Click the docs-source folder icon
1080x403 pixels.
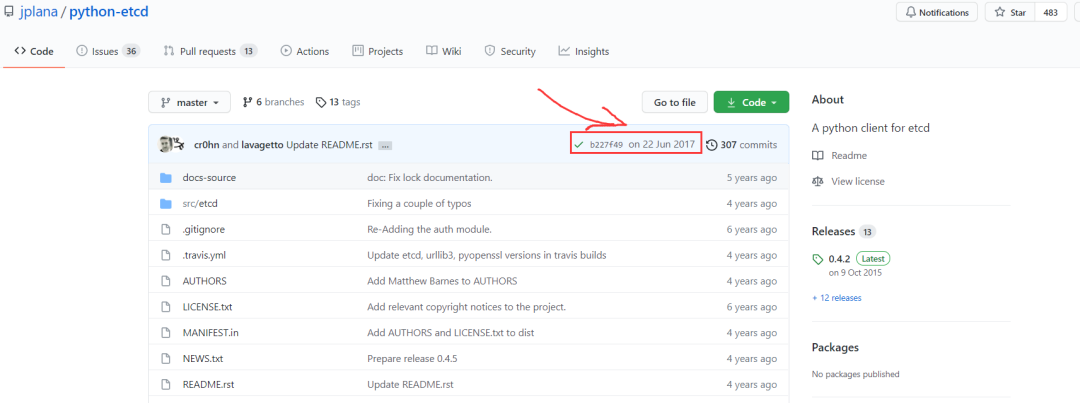(165, 178)
